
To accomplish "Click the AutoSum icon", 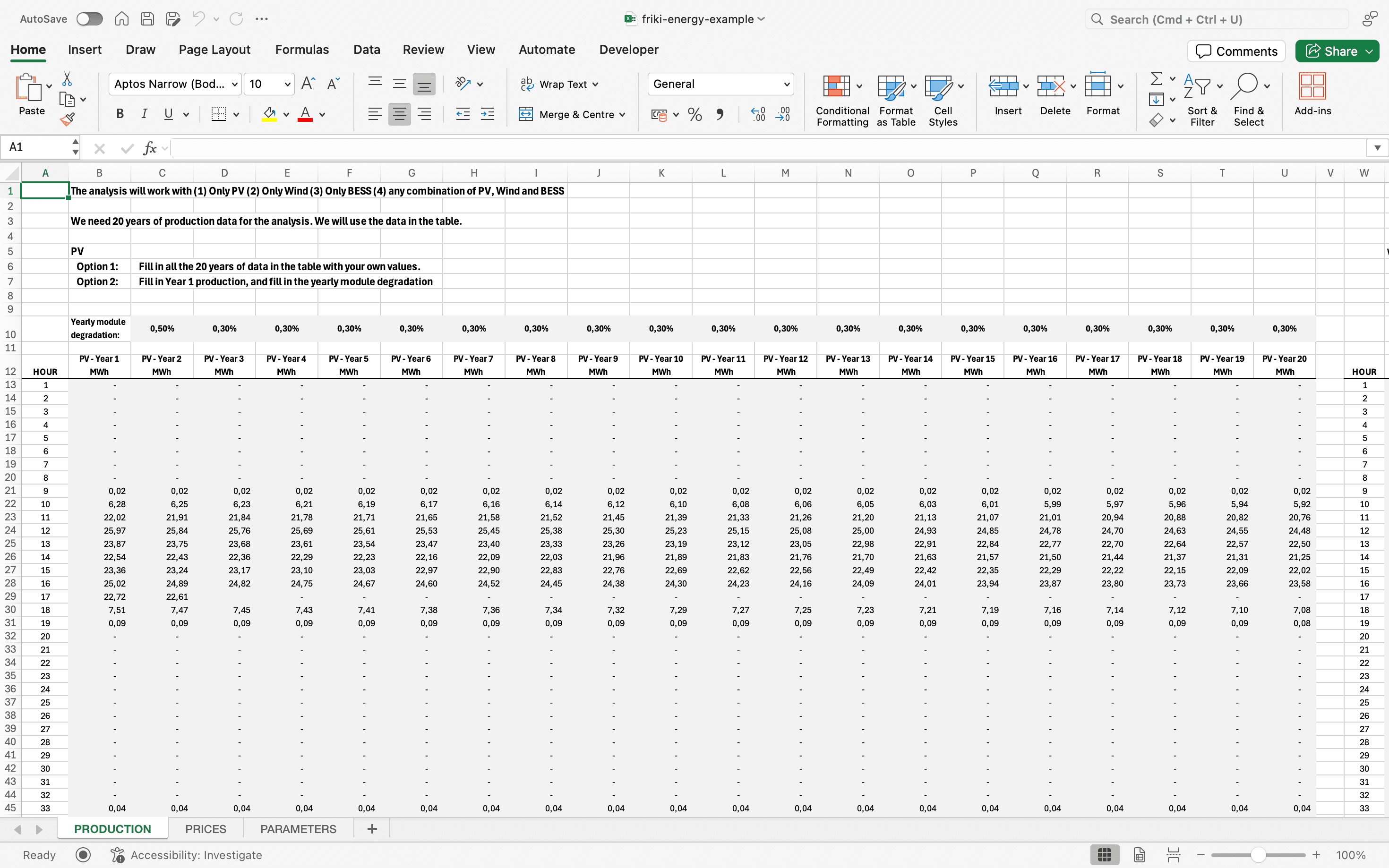I will coord(1157,79).
